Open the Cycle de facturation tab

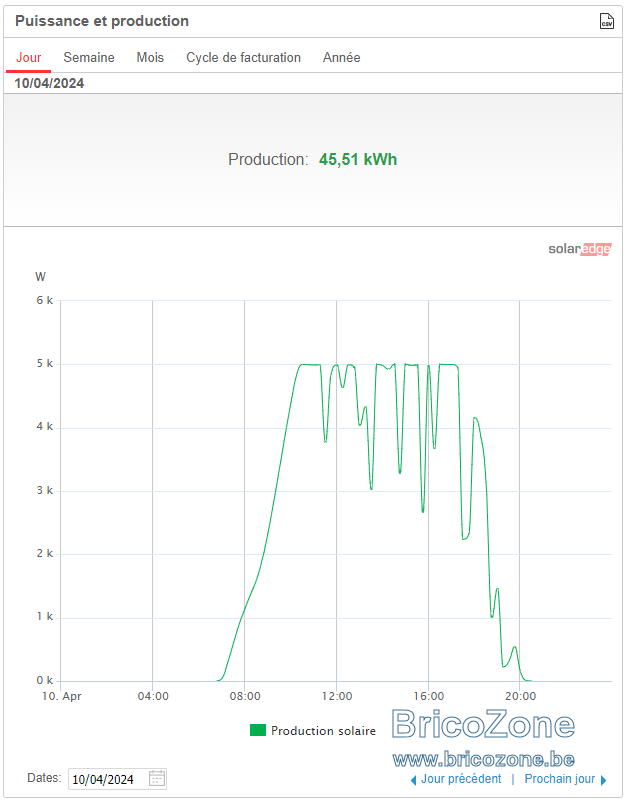tap(243, 57)
